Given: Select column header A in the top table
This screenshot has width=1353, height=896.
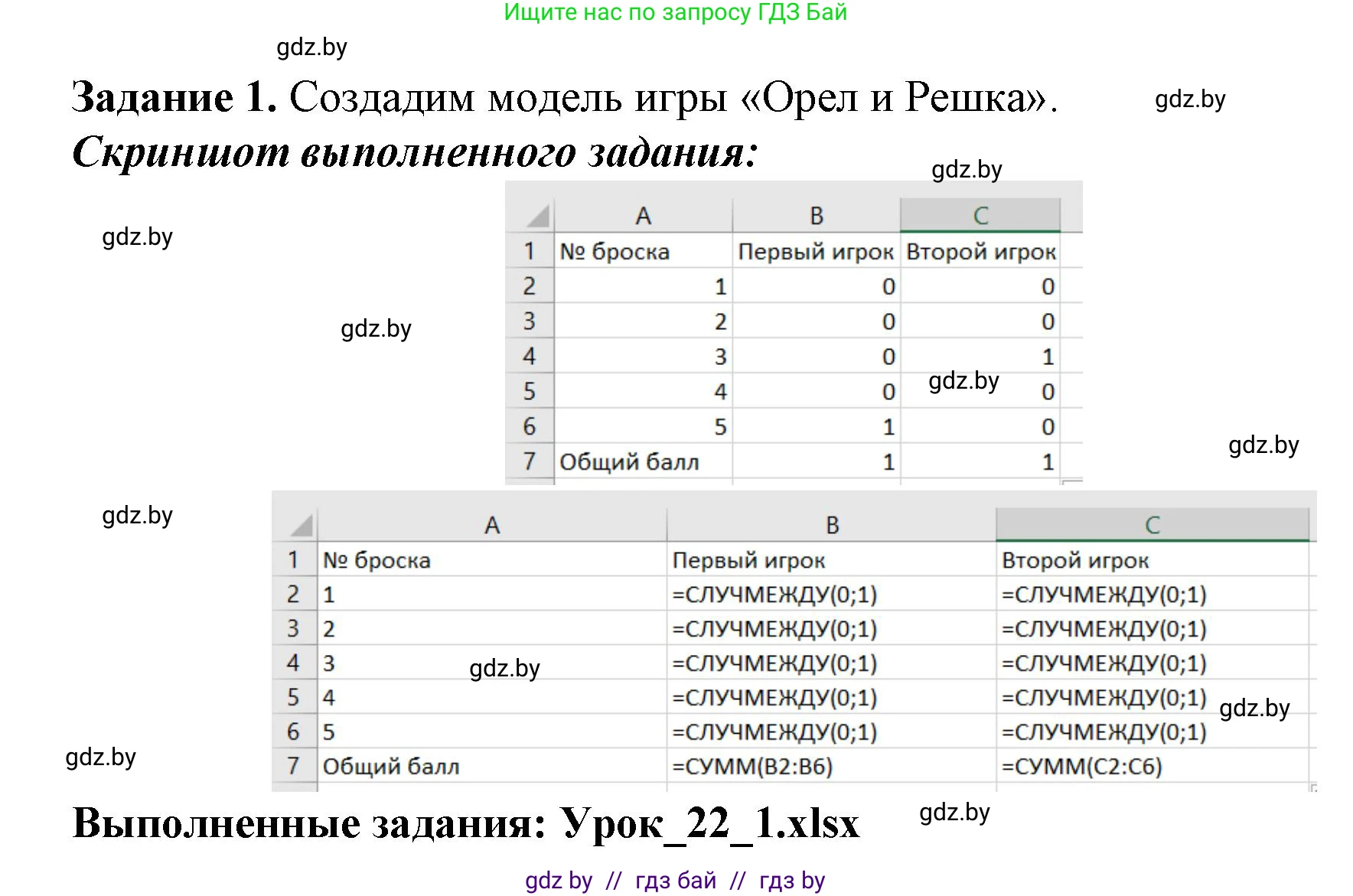Looking at the screenshot, I should click(x=644, y=215).
